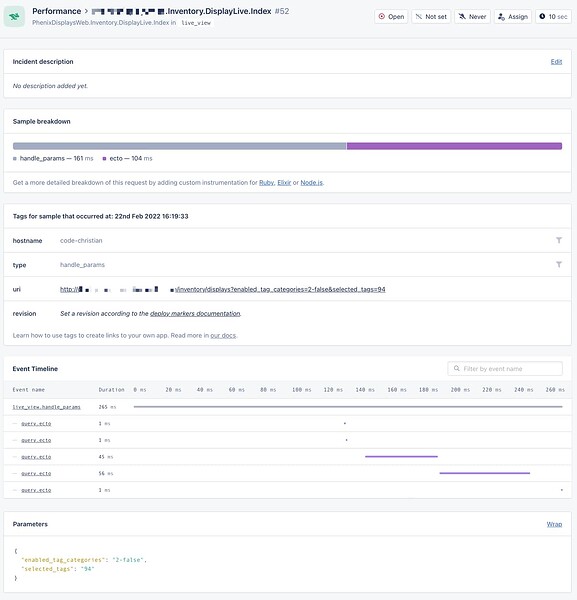Click the purple 45 ms query.ecto timeline bar

point(401,457)
